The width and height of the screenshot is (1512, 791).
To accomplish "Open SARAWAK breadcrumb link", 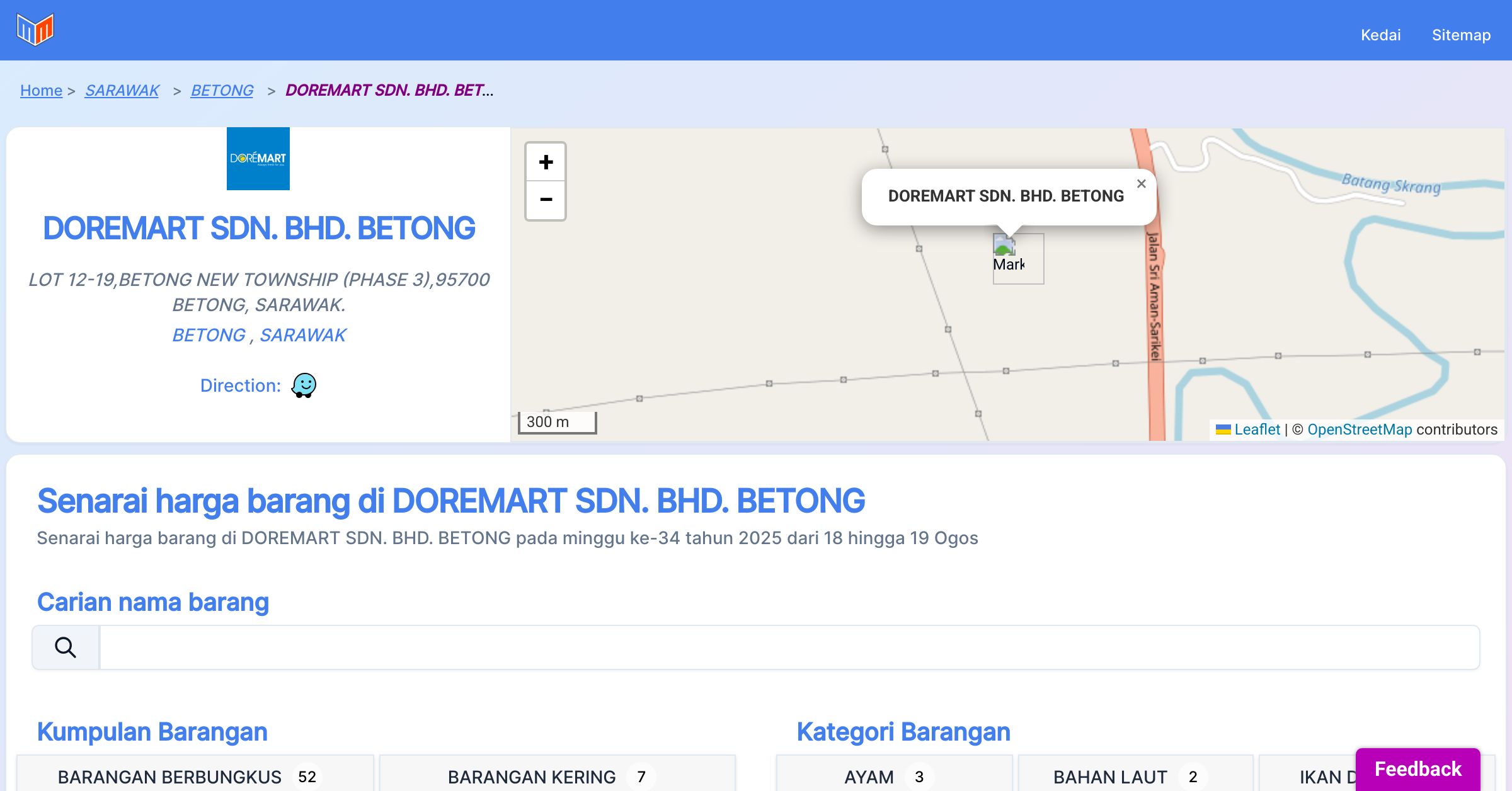I will point(122,91).
